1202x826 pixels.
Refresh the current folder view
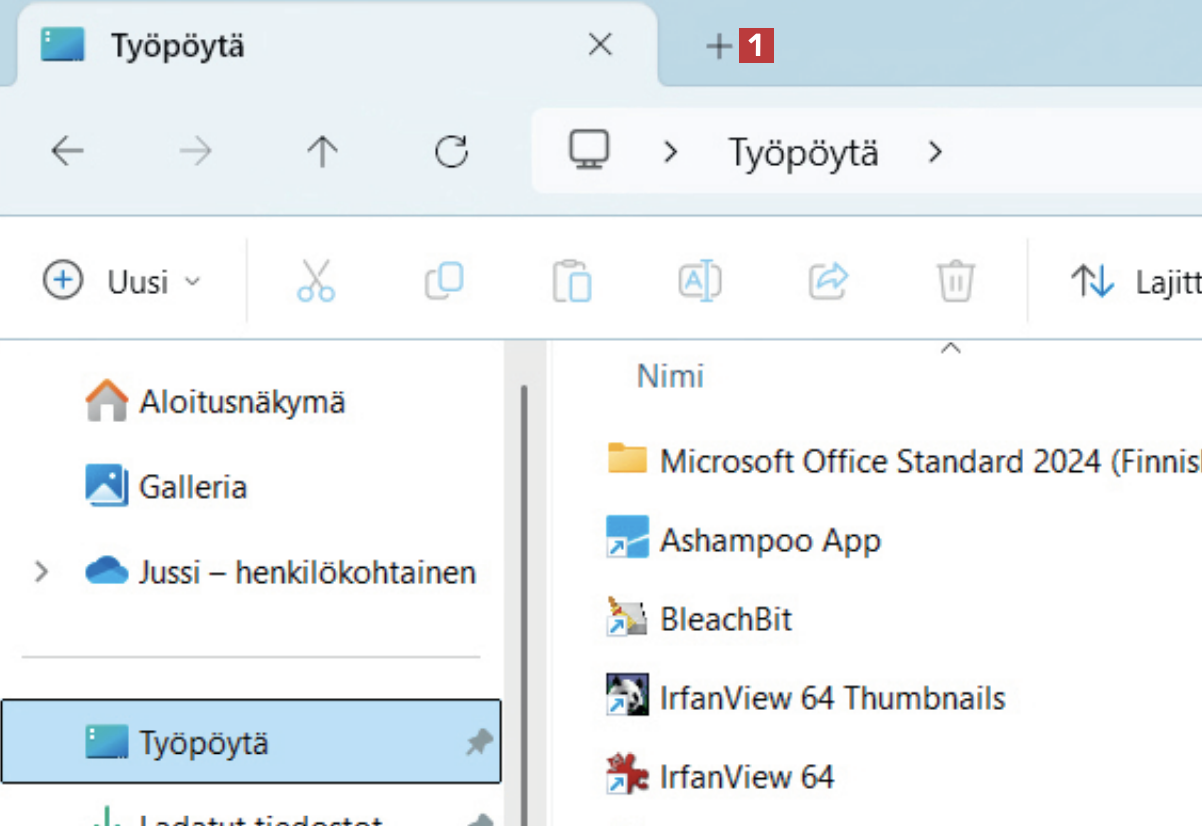pyautogui.click(x=452, y=152)
